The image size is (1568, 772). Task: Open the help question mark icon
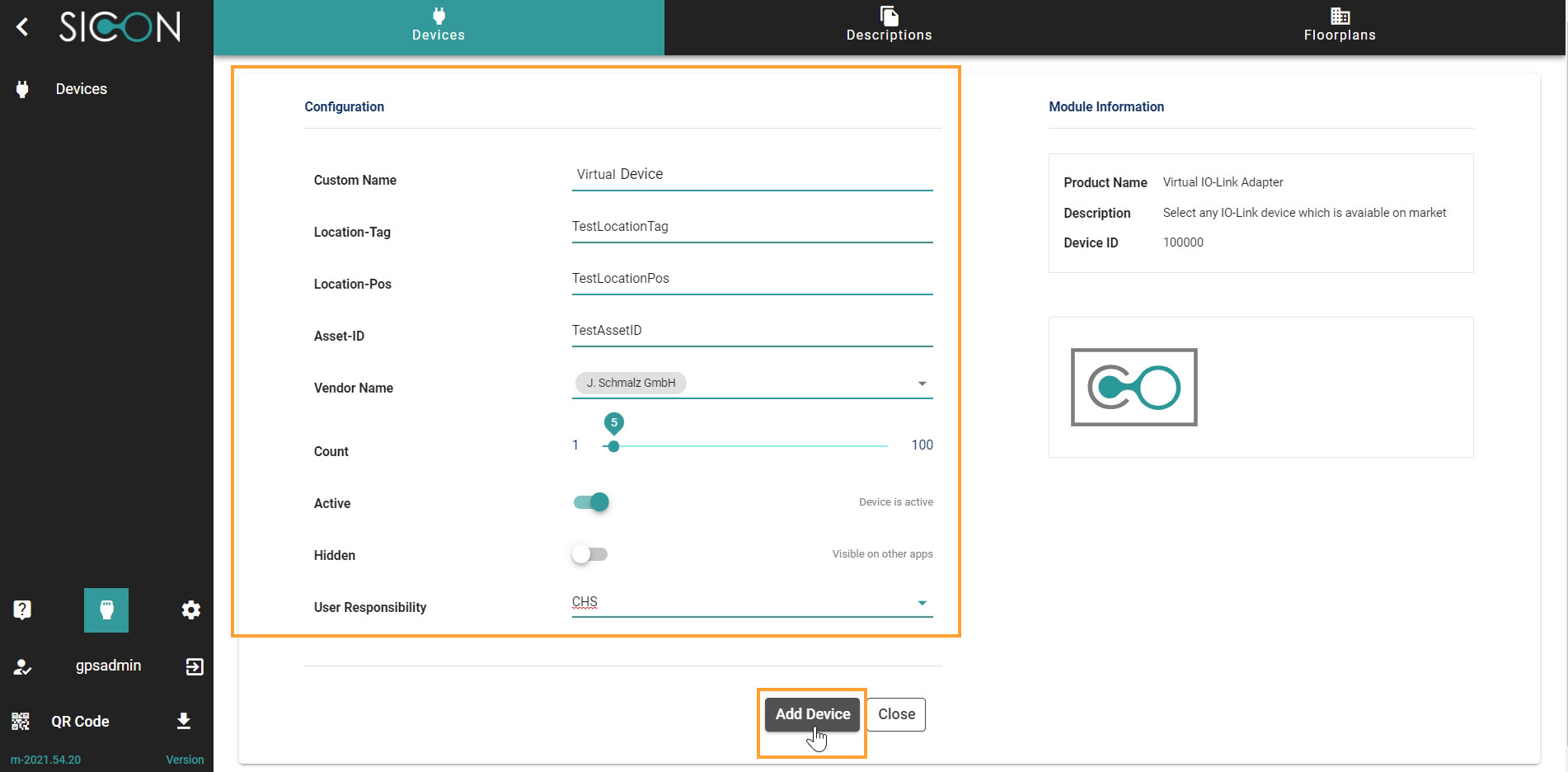(22, 610)
